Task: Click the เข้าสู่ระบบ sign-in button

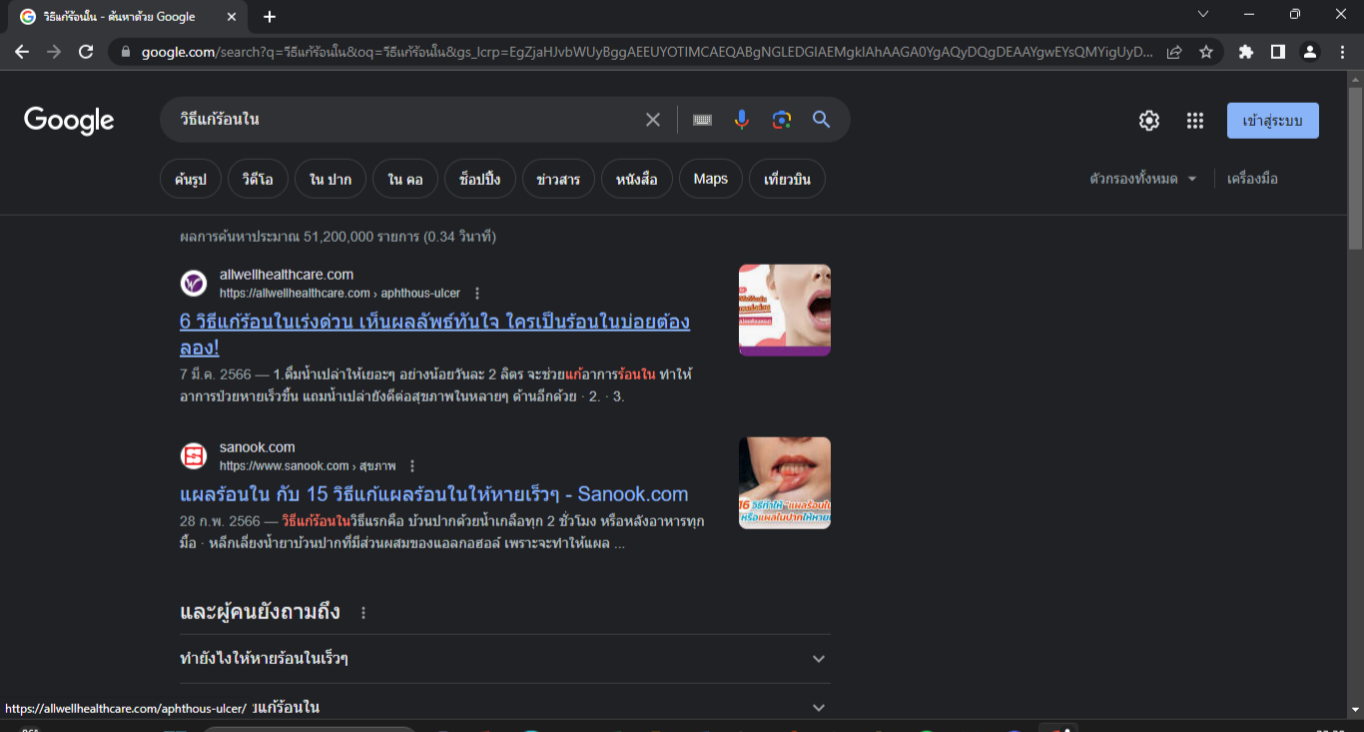Action: pos(1272,121)
